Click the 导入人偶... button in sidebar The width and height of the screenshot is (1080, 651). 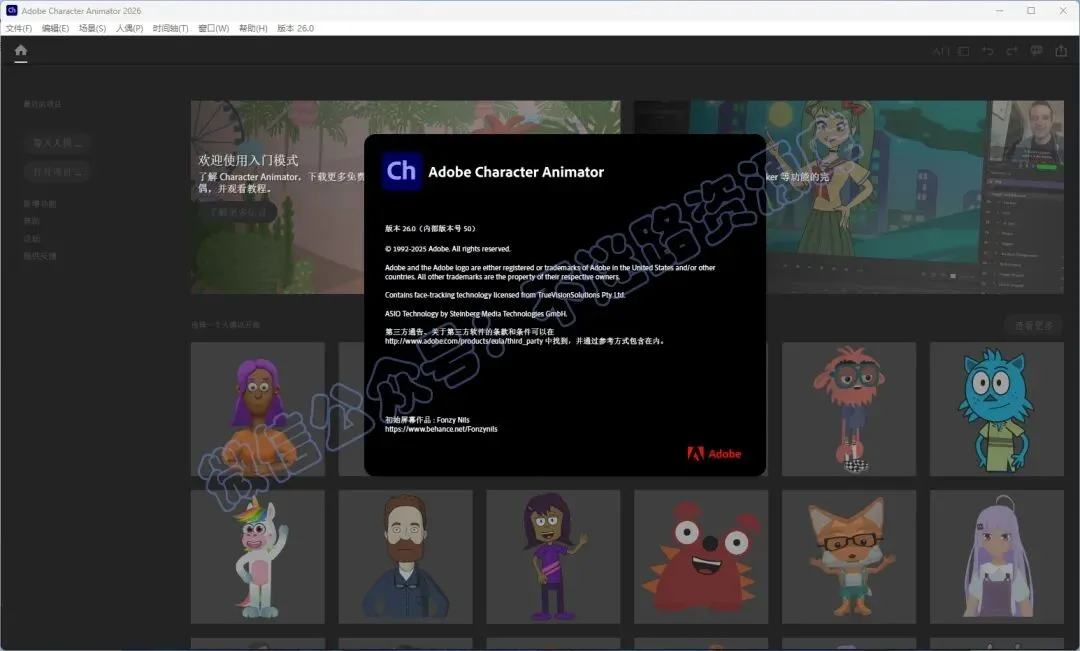click(58, 143)
